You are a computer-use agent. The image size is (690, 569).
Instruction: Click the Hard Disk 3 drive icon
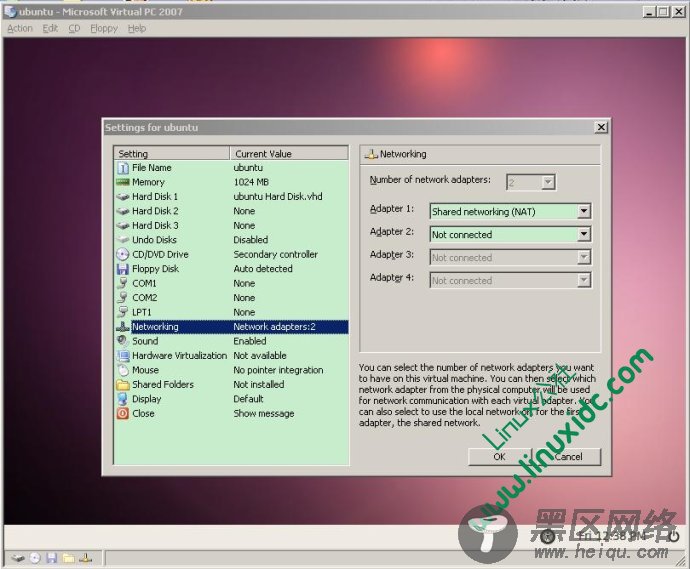click(123, 226)
